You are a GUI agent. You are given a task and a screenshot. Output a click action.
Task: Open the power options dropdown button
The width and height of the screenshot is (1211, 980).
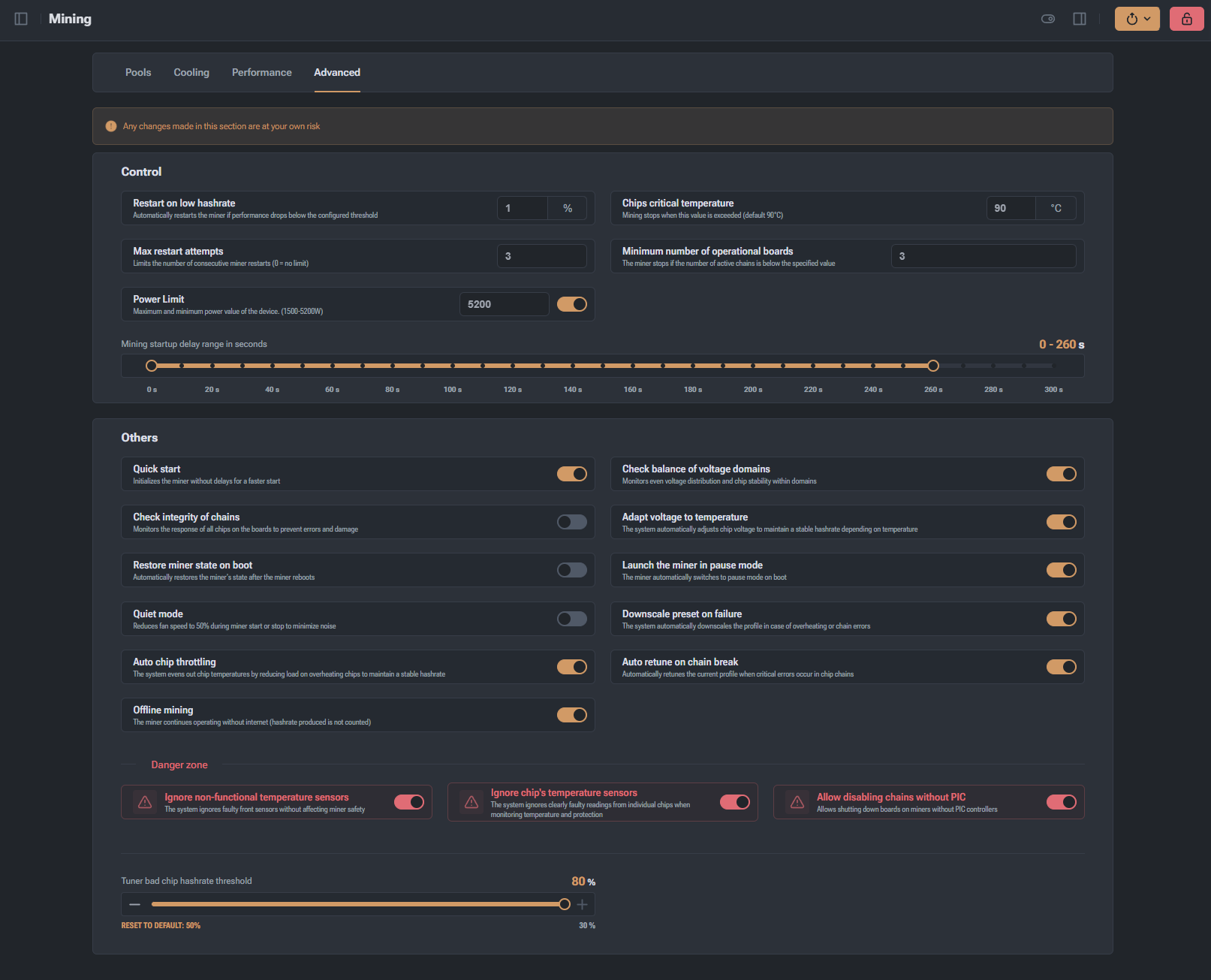point(1137,19)
